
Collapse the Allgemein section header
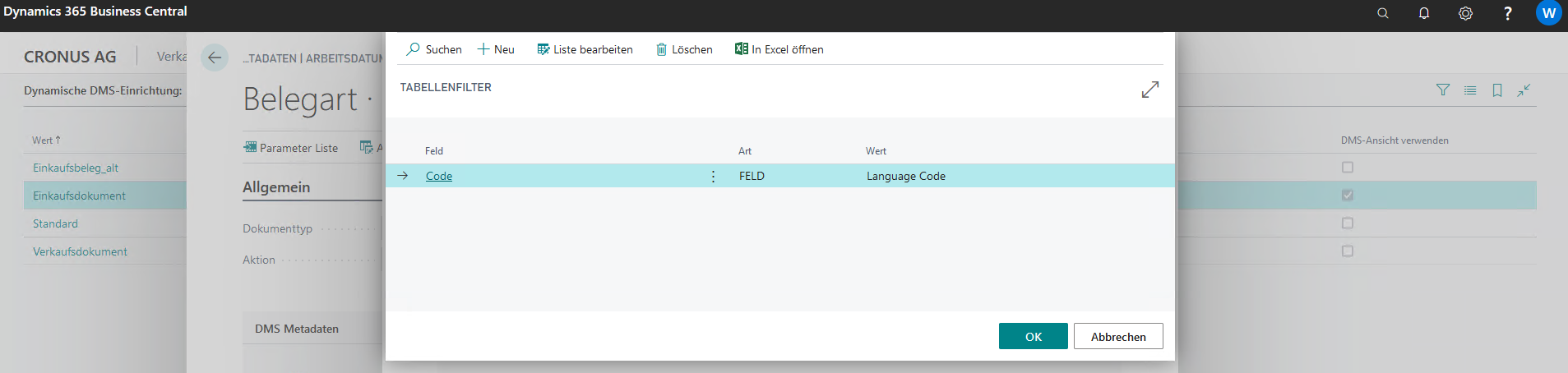click(276, 187)
